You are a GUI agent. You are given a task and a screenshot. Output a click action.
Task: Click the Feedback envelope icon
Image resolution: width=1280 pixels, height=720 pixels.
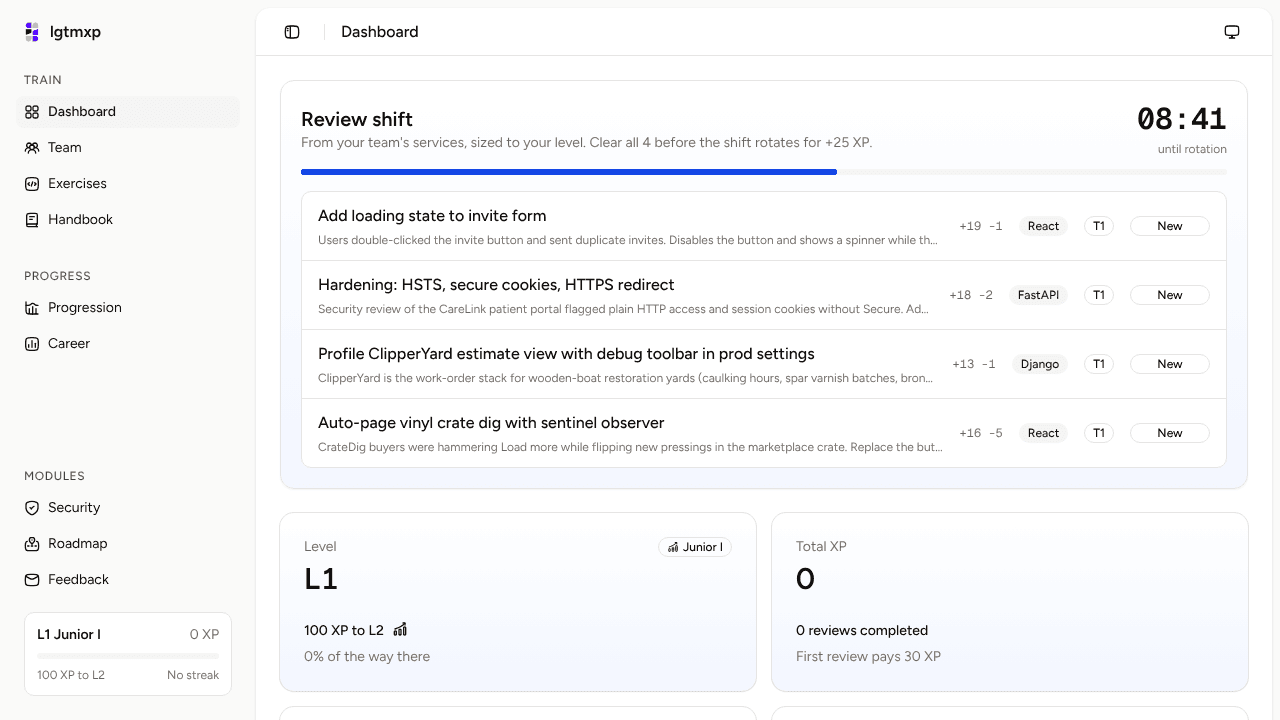click(x=32, y=580)
